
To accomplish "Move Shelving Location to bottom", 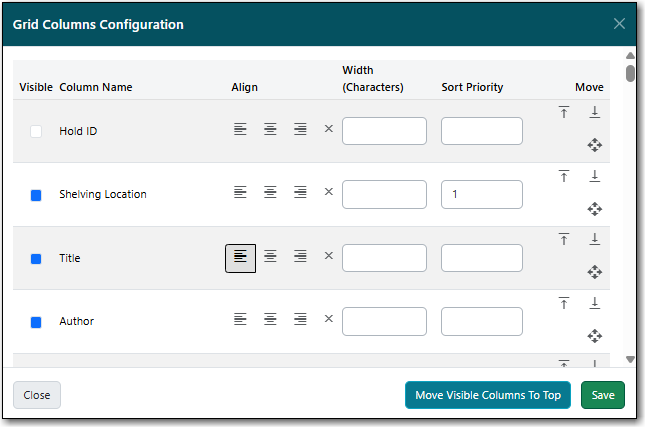I will [594, 176].
